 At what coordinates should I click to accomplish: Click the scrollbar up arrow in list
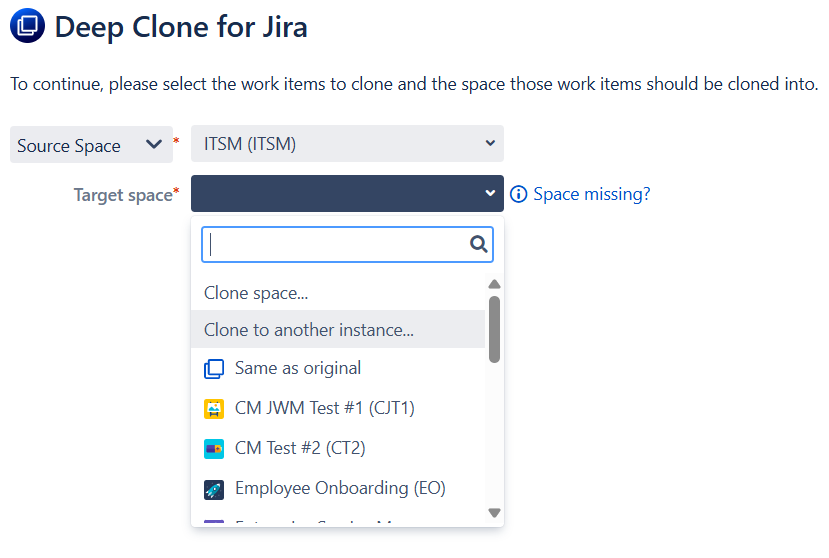pyautogui.click(x=494, y=284)
